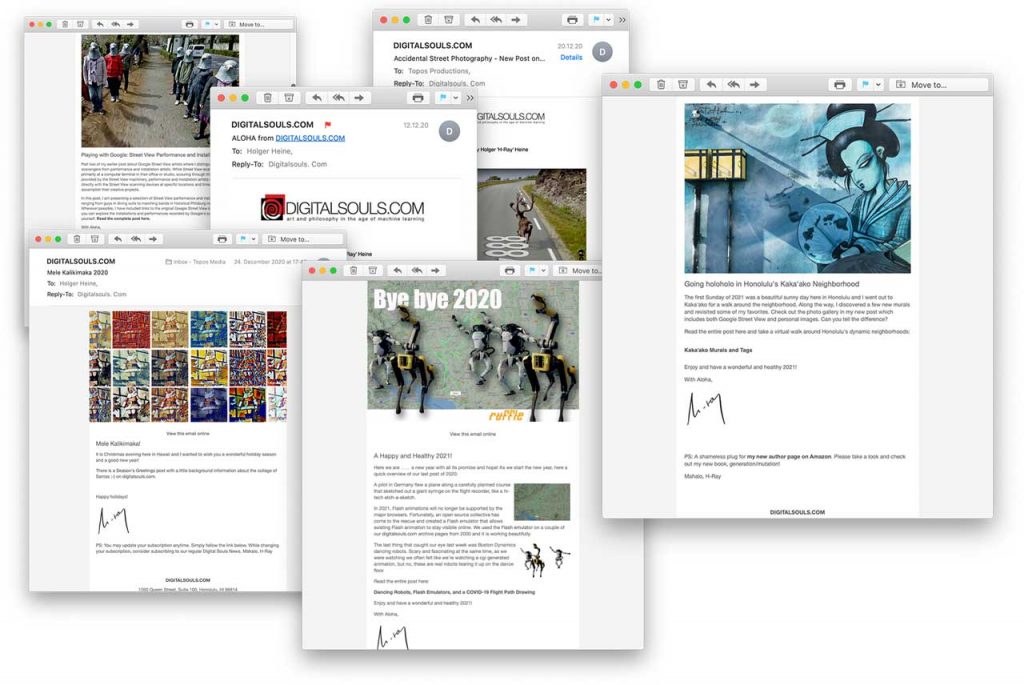
Task: Open Kaka'ako Murals and Tags link
Action: tap(718, 350)
